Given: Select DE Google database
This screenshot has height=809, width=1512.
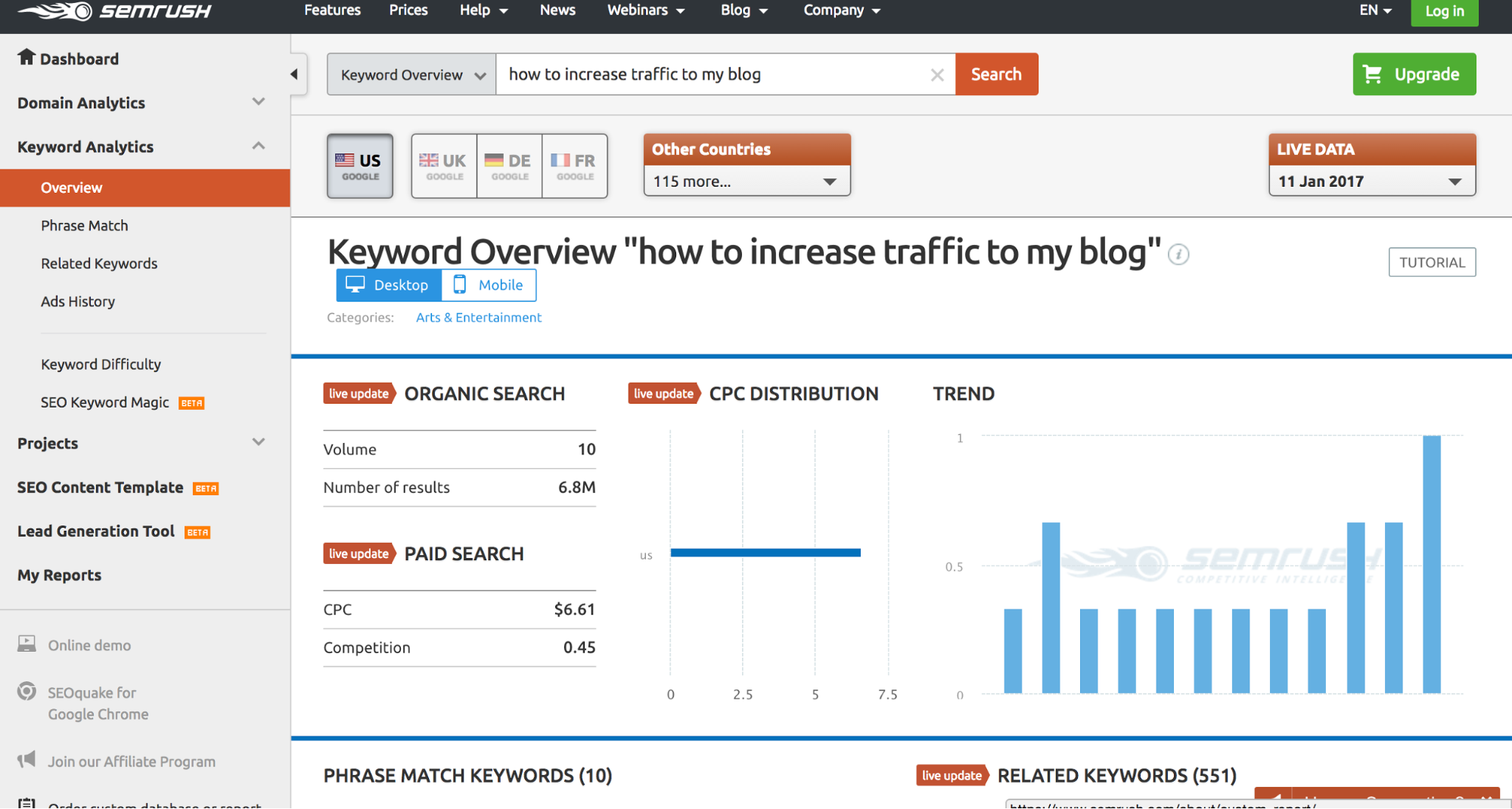Looking at the screenshot, I should pos(509,166).
